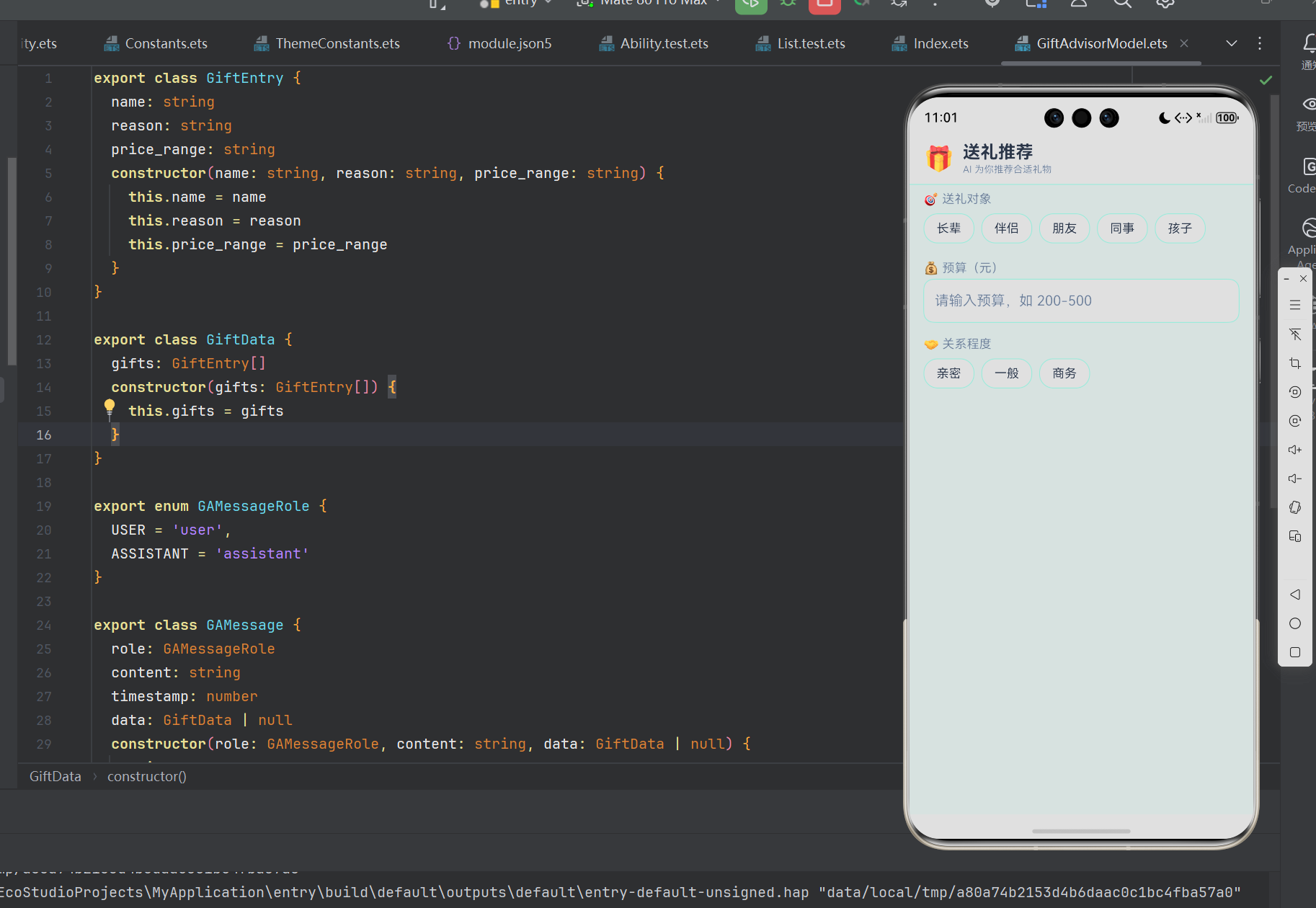Open the emulator toolbar hamburger menu
This screenshot has width=1316, height=908.
point(1295,306)
